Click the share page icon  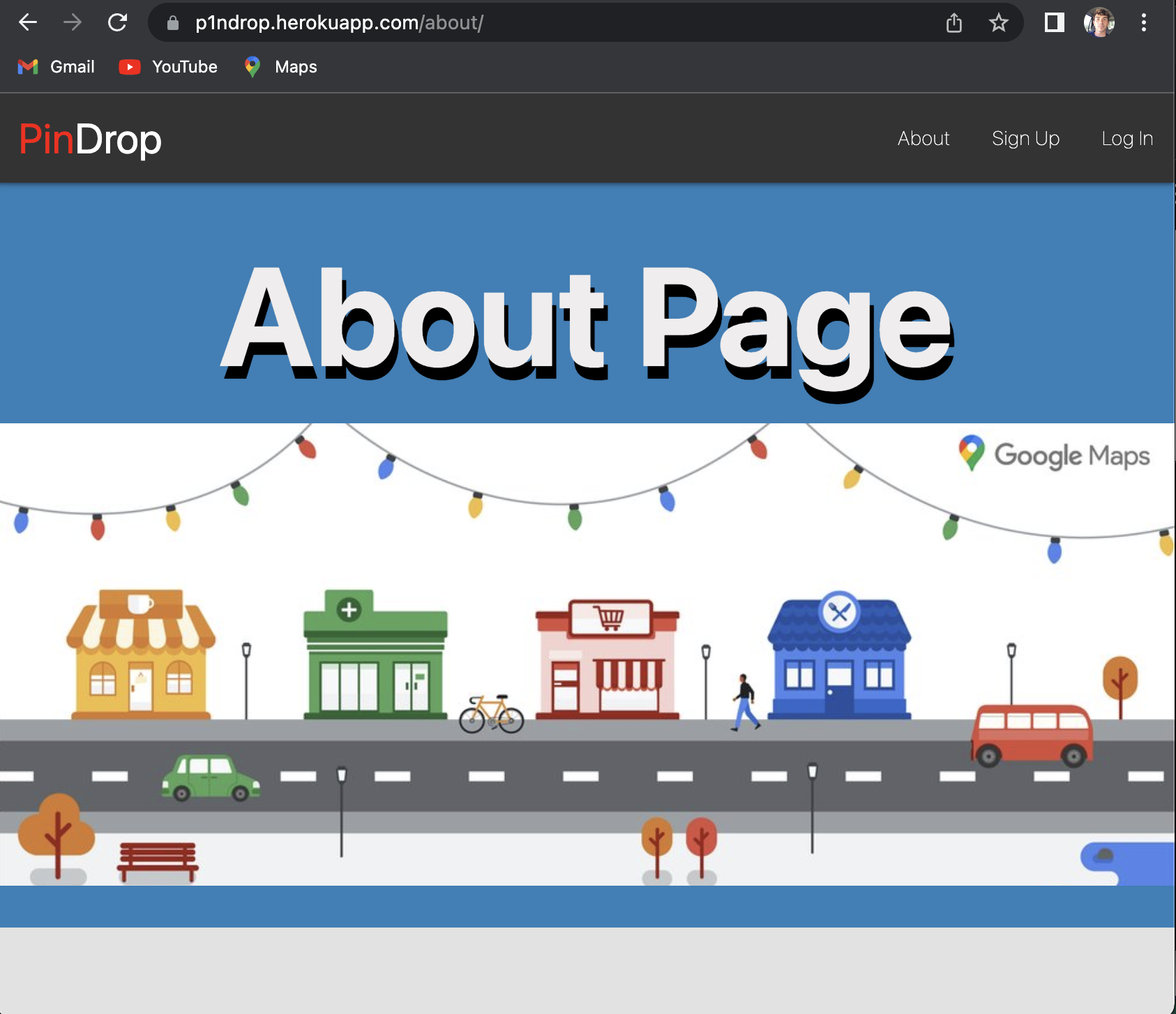point(954,23)
